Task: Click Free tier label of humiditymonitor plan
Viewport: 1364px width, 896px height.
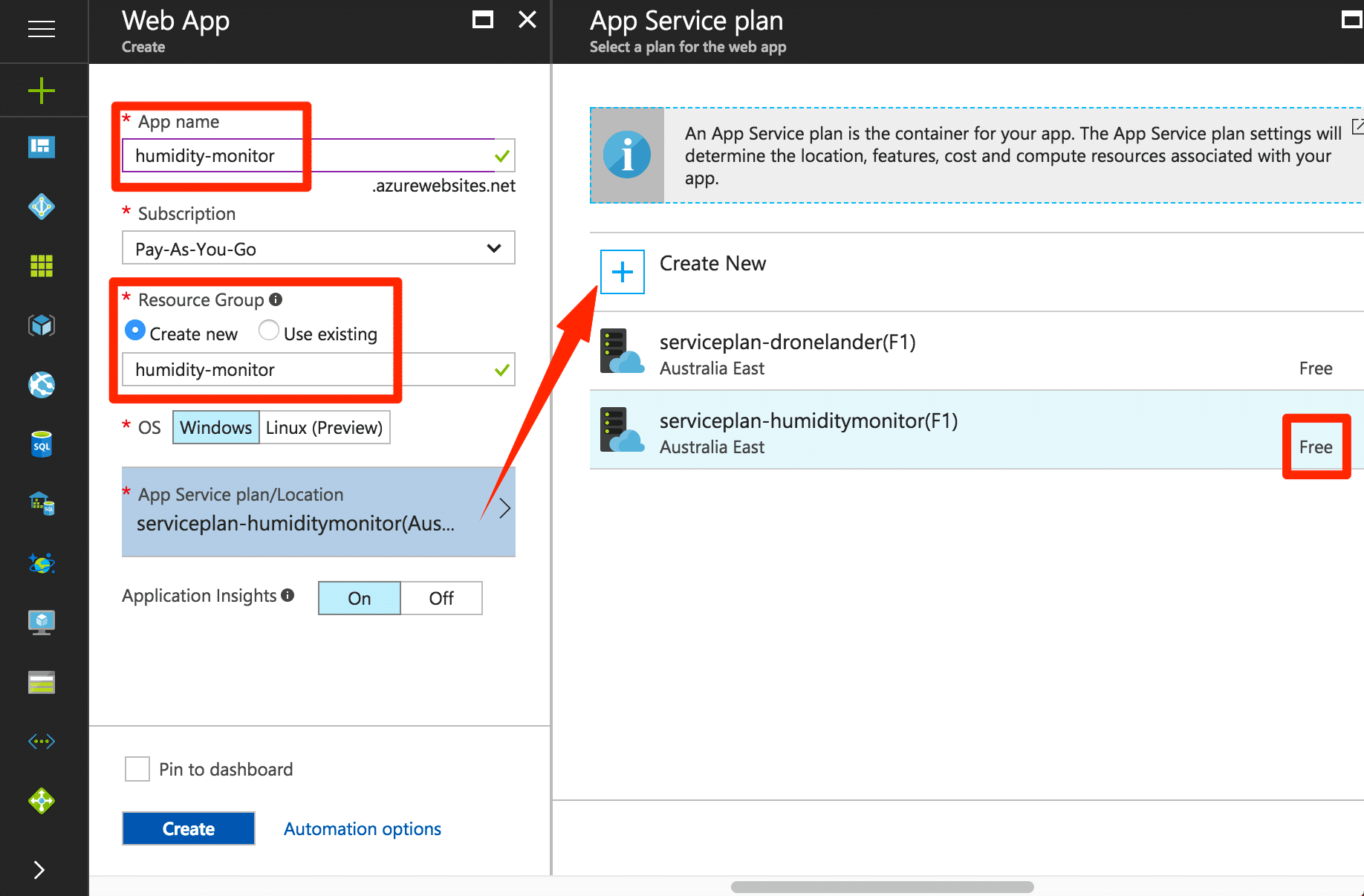Action: pyautogui.click(x=1316, y=447)
